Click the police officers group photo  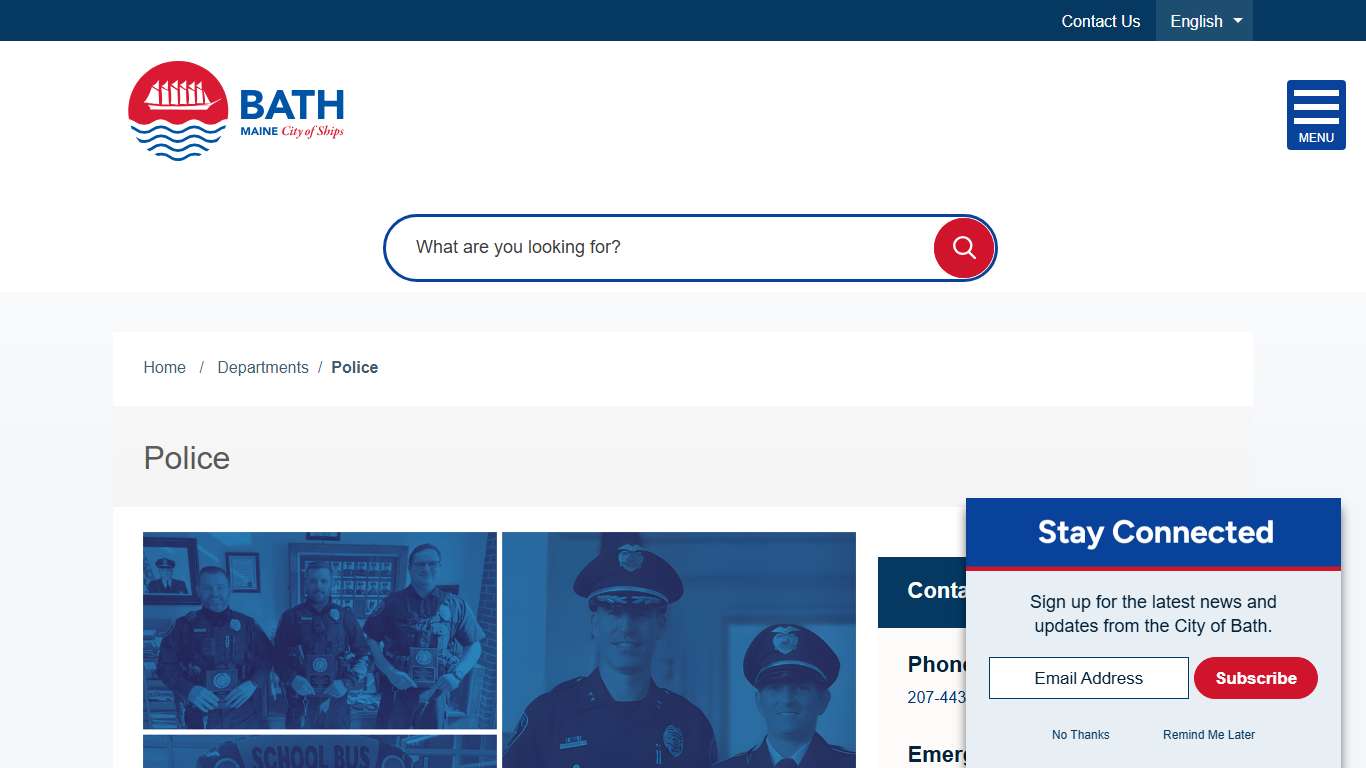click(319, 630)
